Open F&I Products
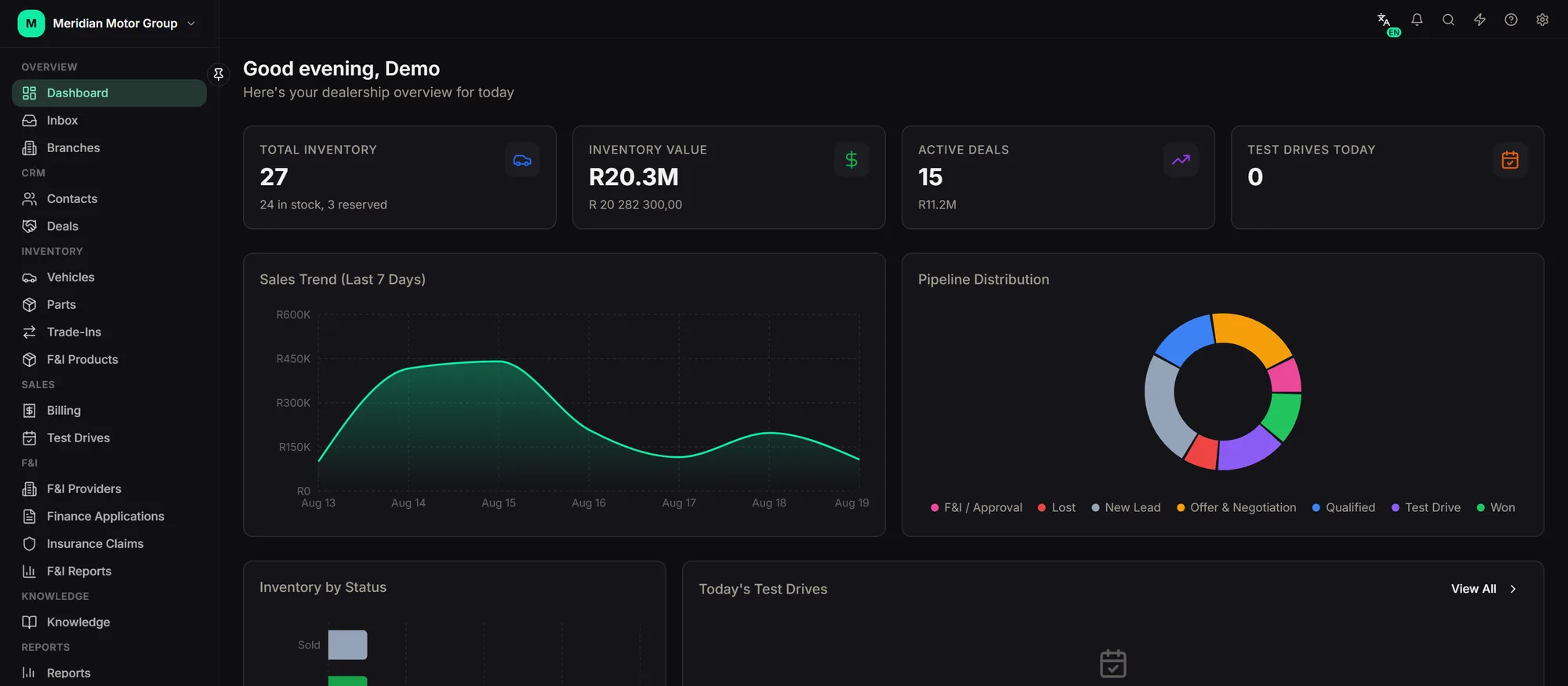 109,359
